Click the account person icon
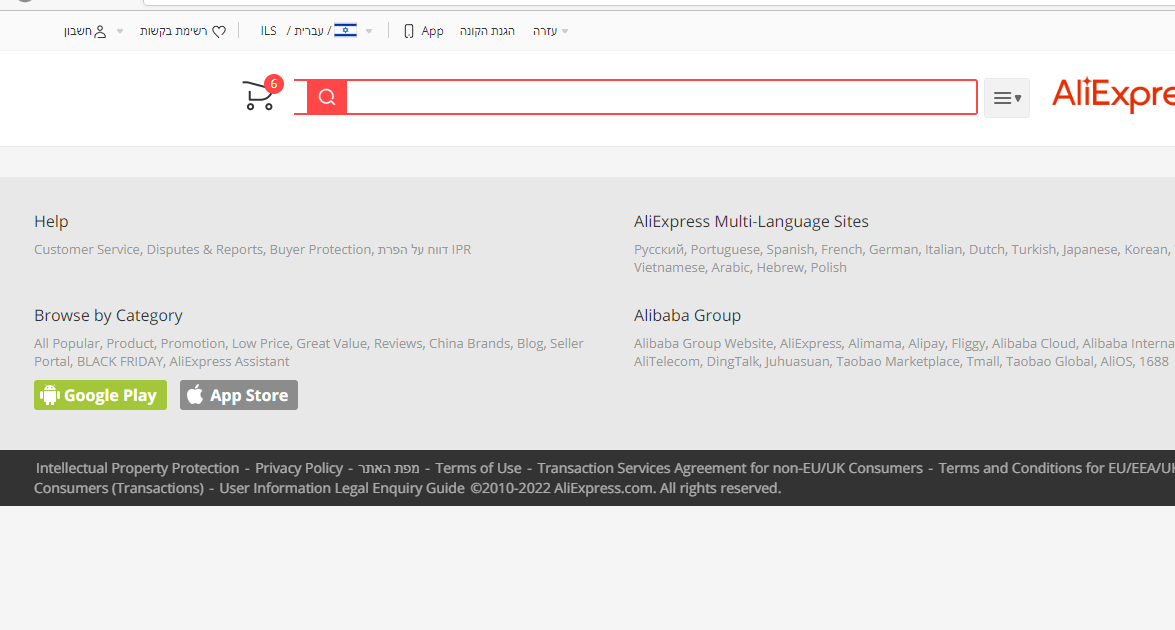This screenshot has height=630, width=1175. point(100,31)
